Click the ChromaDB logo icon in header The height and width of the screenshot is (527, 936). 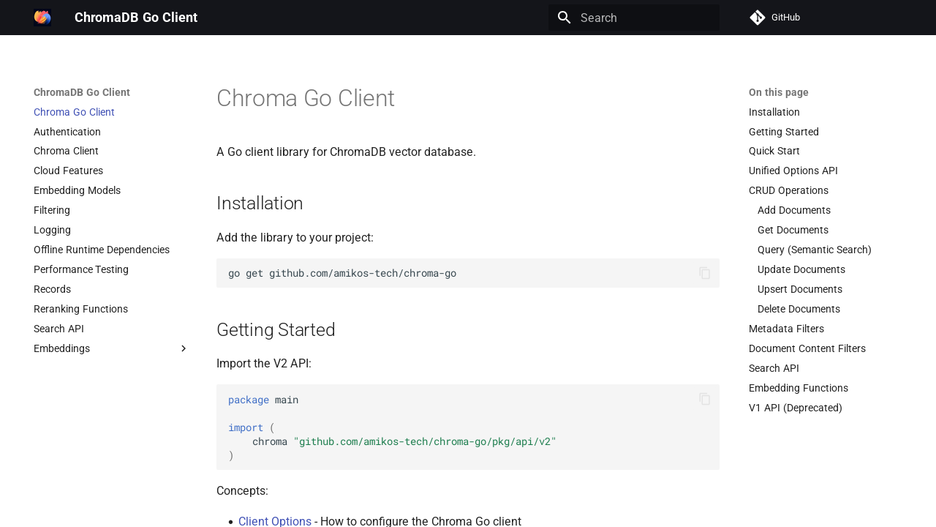(x=42, y=17)
